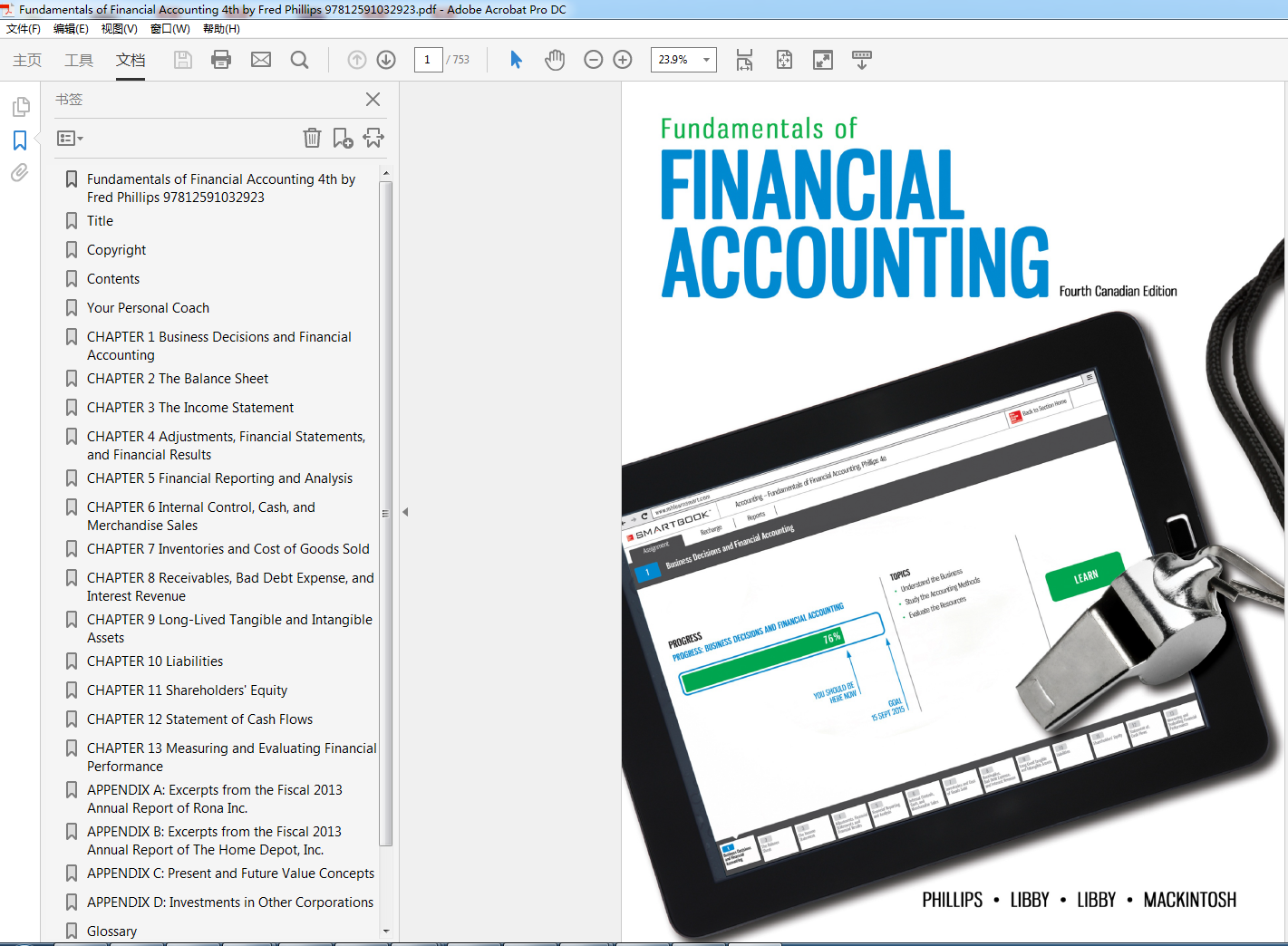Screen dimensions: 1288x946
Task: Open CHAPTER 3 The Income Statement
Action: [190, 408]
